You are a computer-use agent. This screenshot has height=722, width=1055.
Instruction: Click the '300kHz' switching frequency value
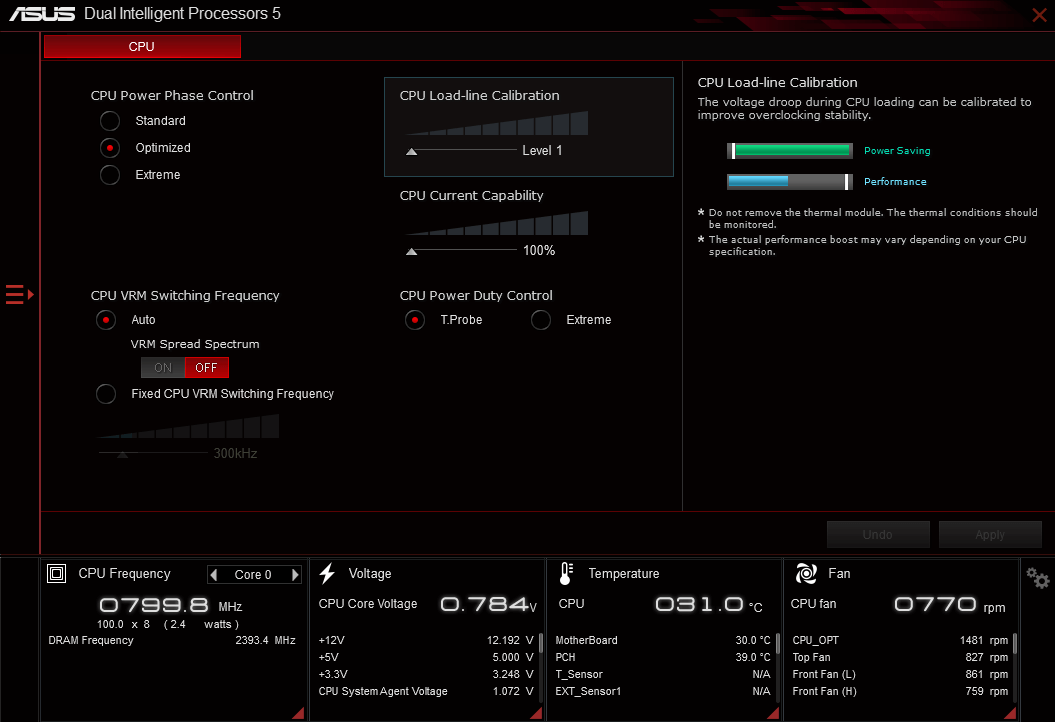(235, 454)
